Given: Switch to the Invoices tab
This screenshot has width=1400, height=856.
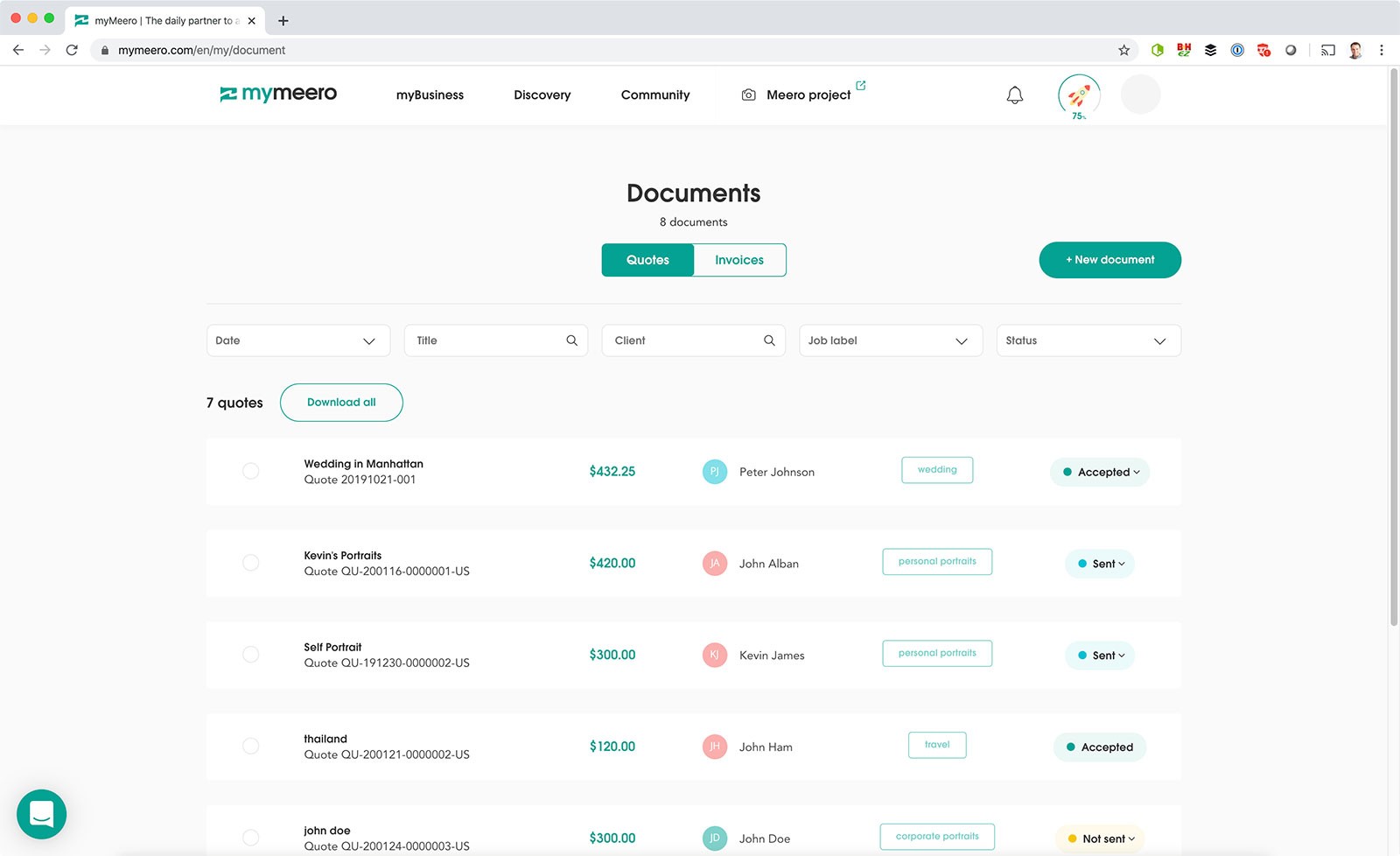Looking at the screenshot, I should [x=739, y=260].
